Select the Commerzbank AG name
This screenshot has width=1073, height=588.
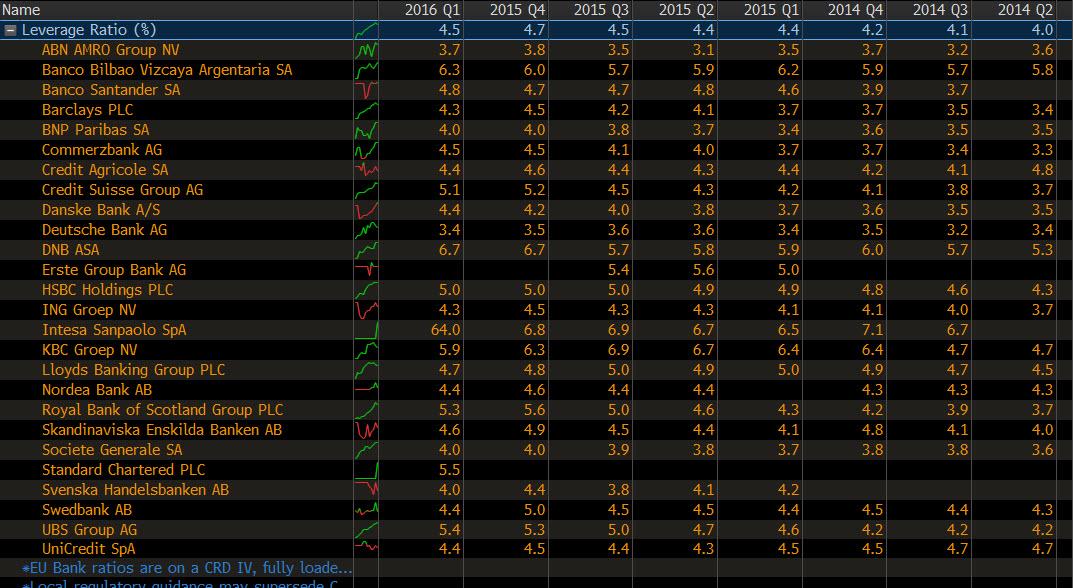click(102, 150)
